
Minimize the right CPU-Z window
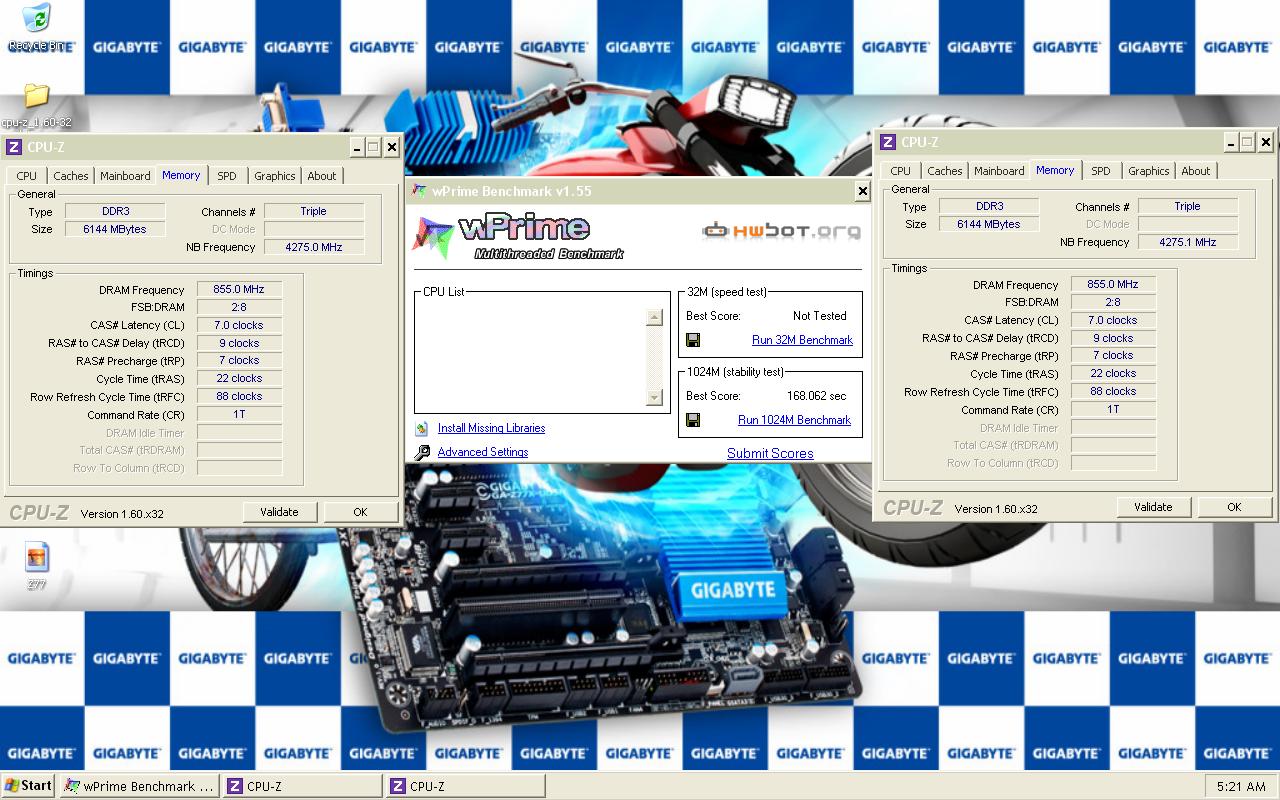[1231, 142]
